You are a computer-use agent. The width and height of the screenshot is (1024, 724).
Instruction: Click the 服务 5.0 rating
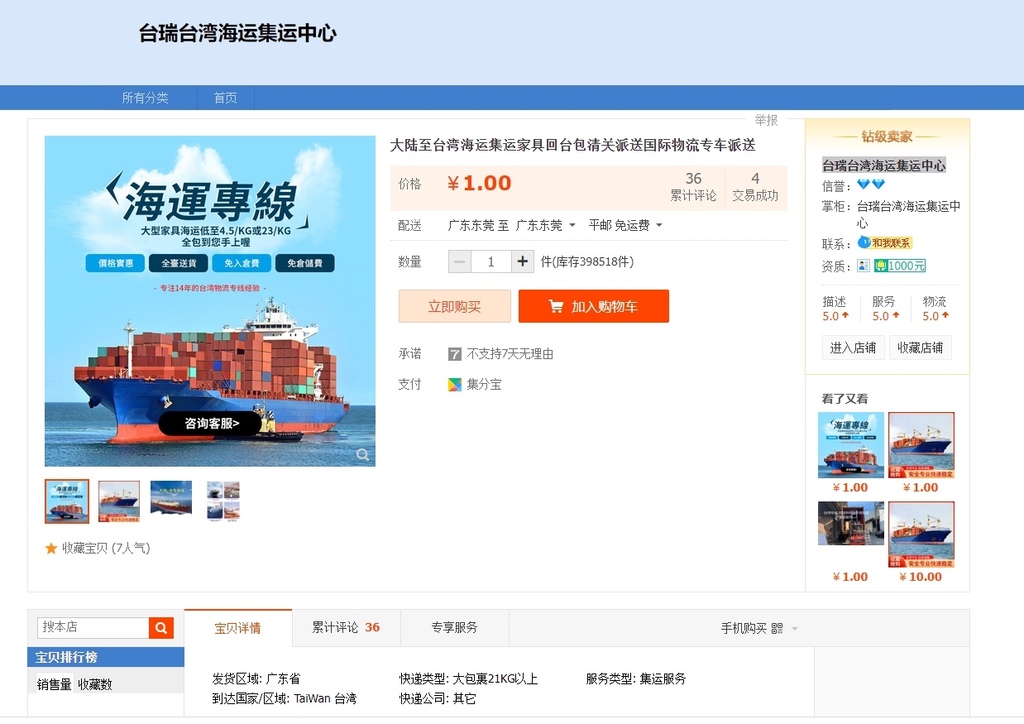885,308
